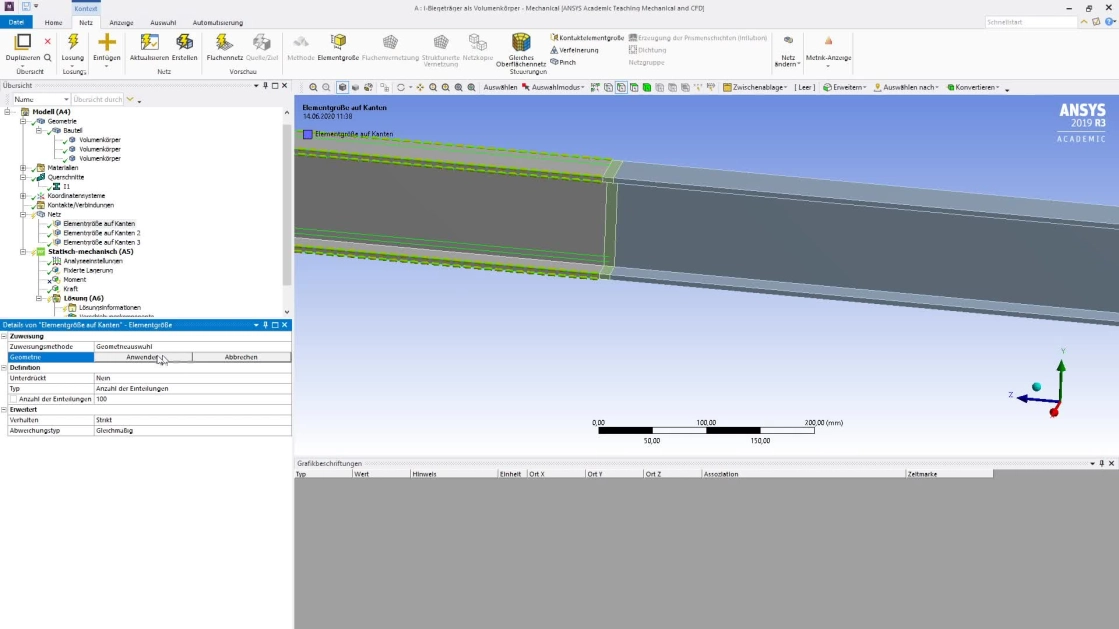
Task: Pin the Details panel
Action: (265, 325)
